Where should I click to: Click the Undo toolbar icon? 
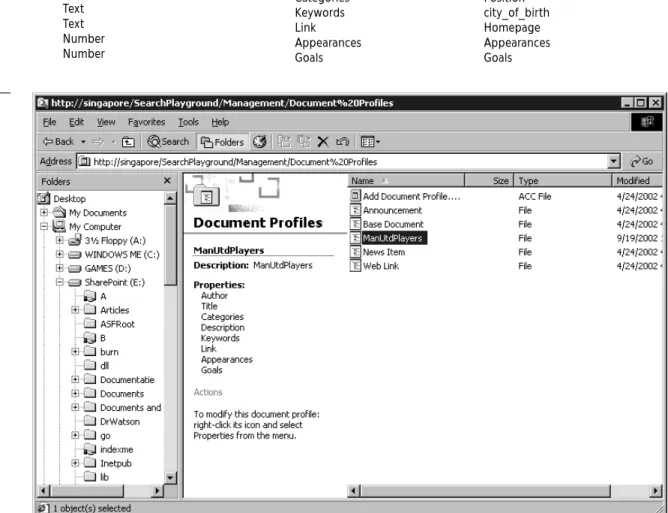tap(343, 142)
